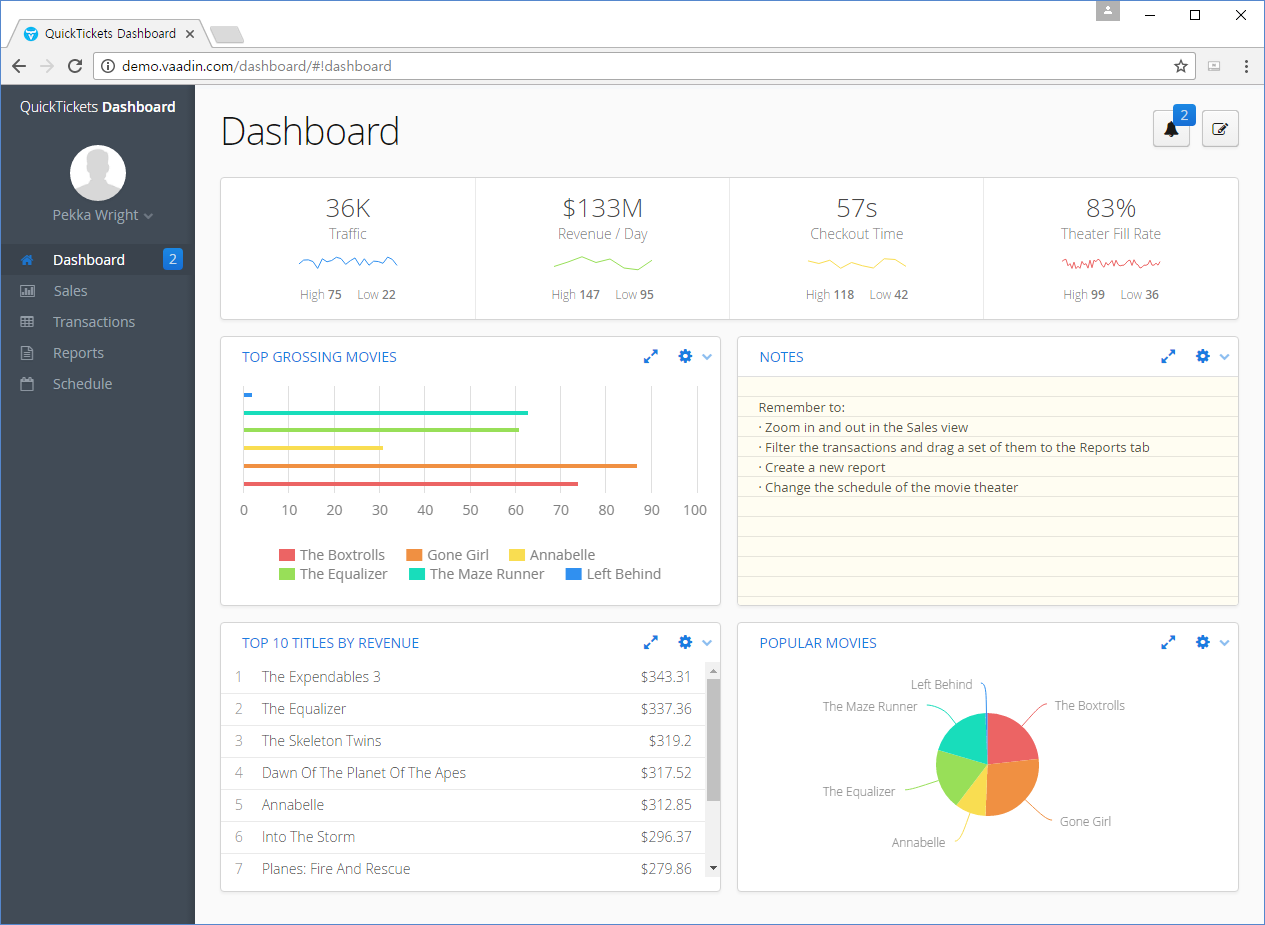The image size is (1265, 925).
Task: Toggle The Boxtrolls series in legend
Action: click(x=332, y=555)
